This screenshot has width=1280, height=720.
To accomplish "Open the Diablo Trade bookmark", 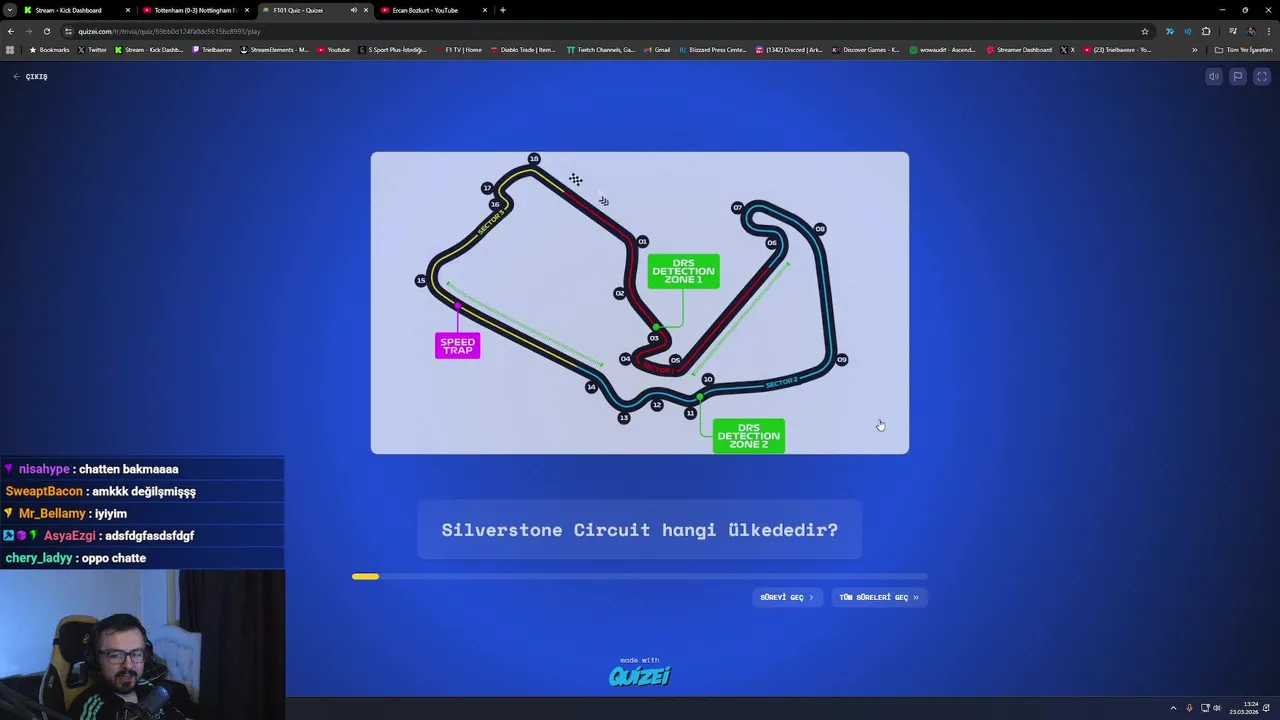I will (523, 50).
